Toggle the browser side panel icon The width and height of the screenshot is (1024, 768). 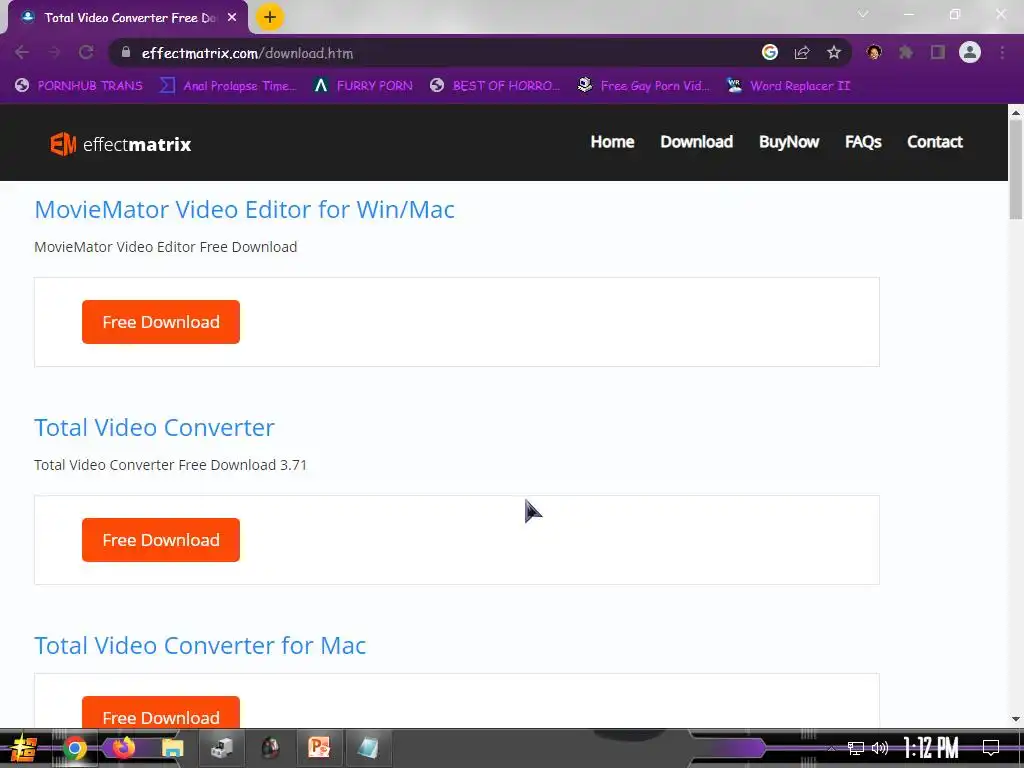[x=938, y=52]
